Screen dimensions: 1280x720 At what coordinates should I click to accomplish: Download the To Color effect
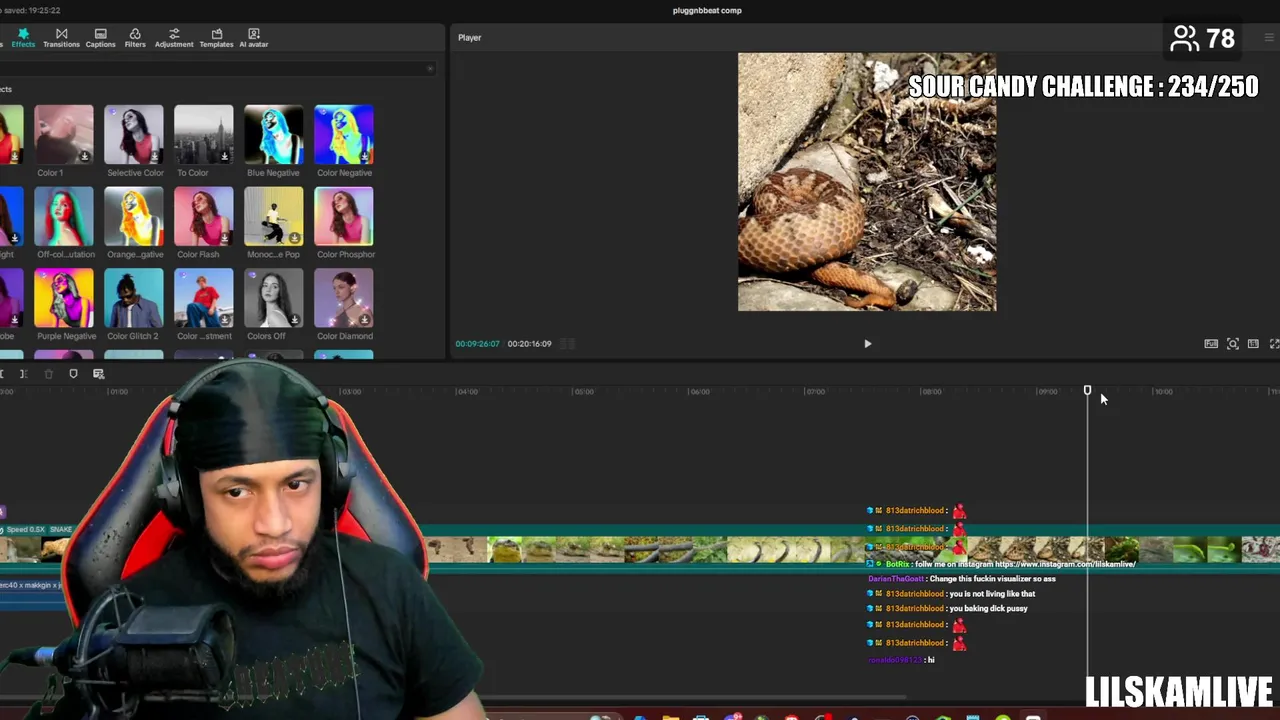[x=224, y=156]
